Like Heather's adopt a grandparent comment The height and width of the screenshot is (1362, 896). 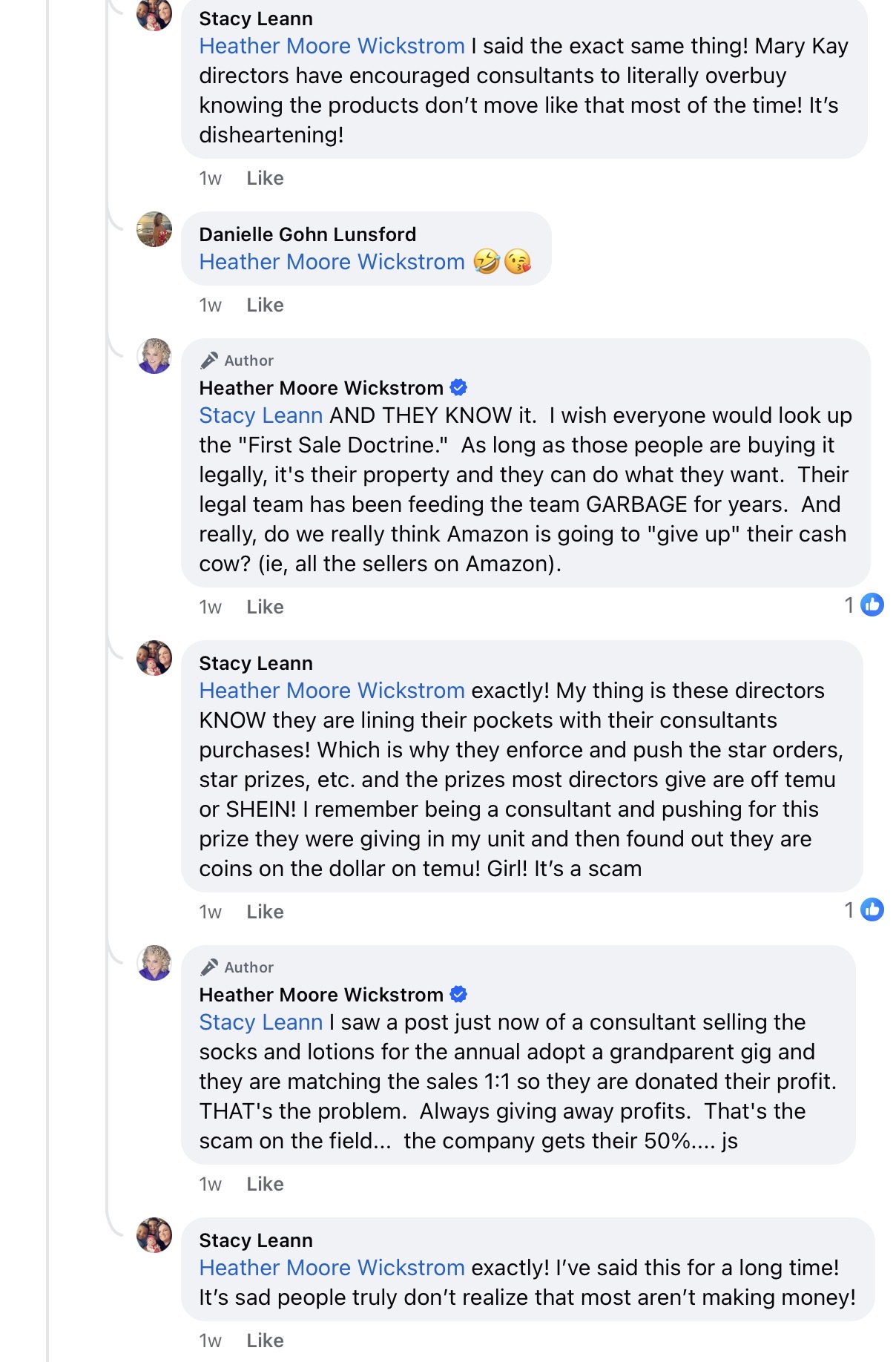(265, 1184)
